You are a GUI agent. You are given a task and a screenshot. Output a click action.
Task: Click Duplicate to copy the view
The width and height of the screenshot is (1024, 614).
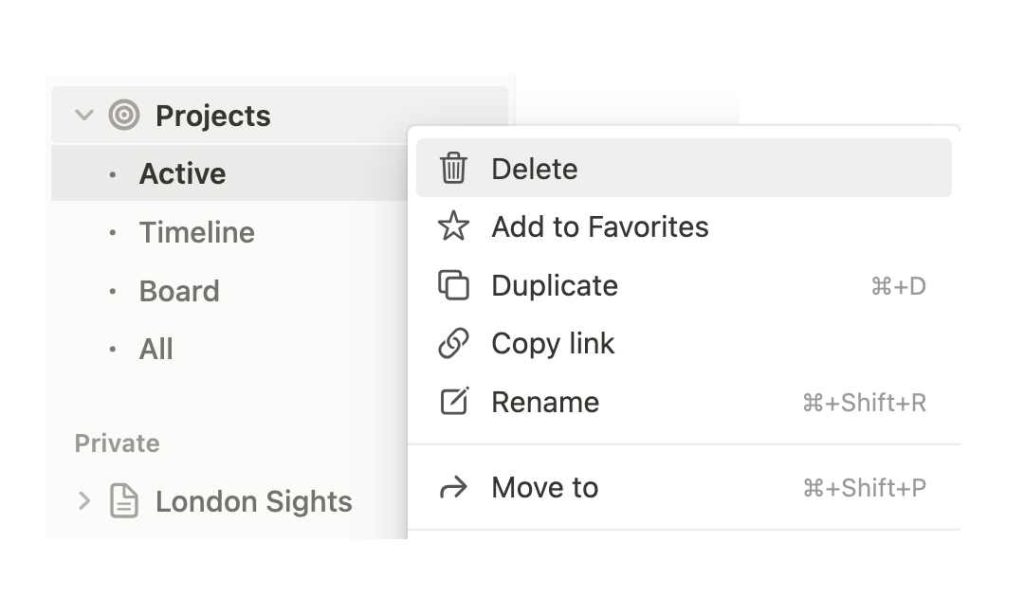coord(553,286)
